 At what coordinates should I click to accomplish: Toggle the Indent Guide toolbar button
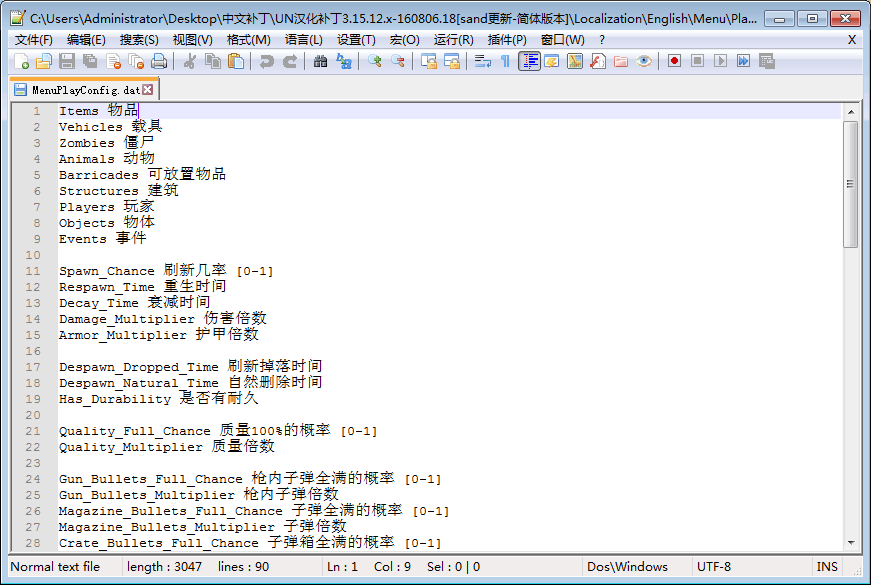pos(529,61)
